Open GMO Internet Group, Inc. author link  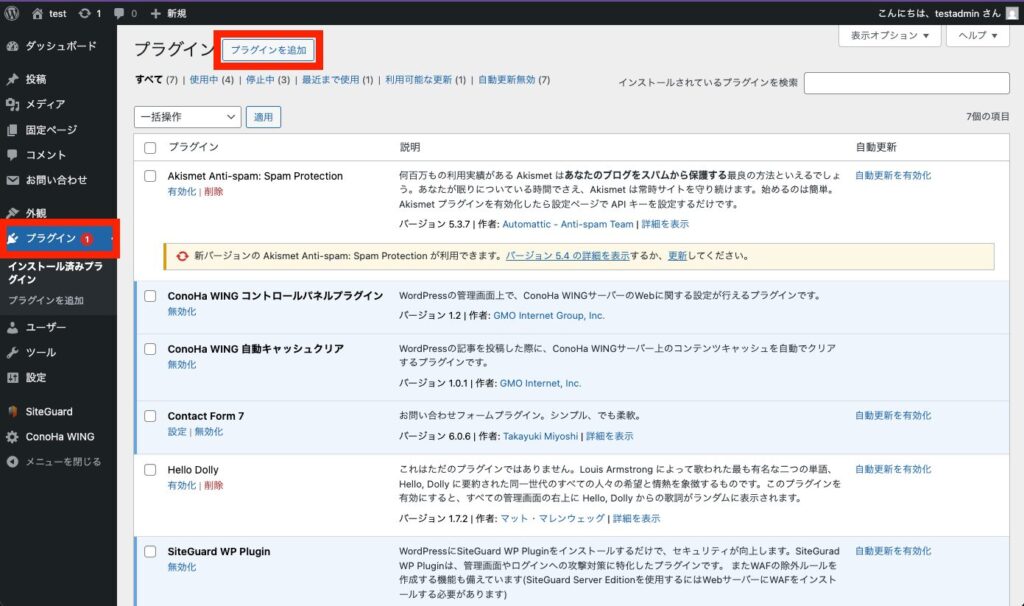pos(549,315)
